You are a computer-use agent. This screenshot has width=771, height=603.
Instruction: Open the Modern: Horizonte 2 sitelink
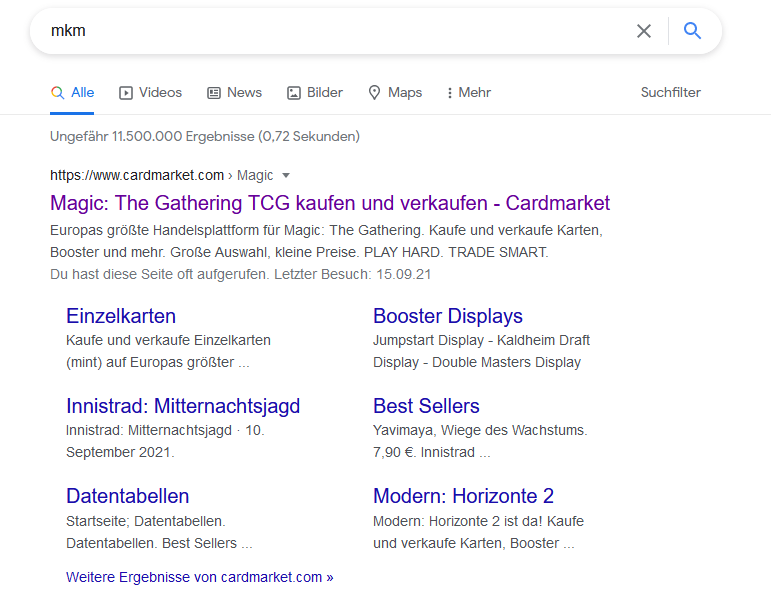pos(463,496)
